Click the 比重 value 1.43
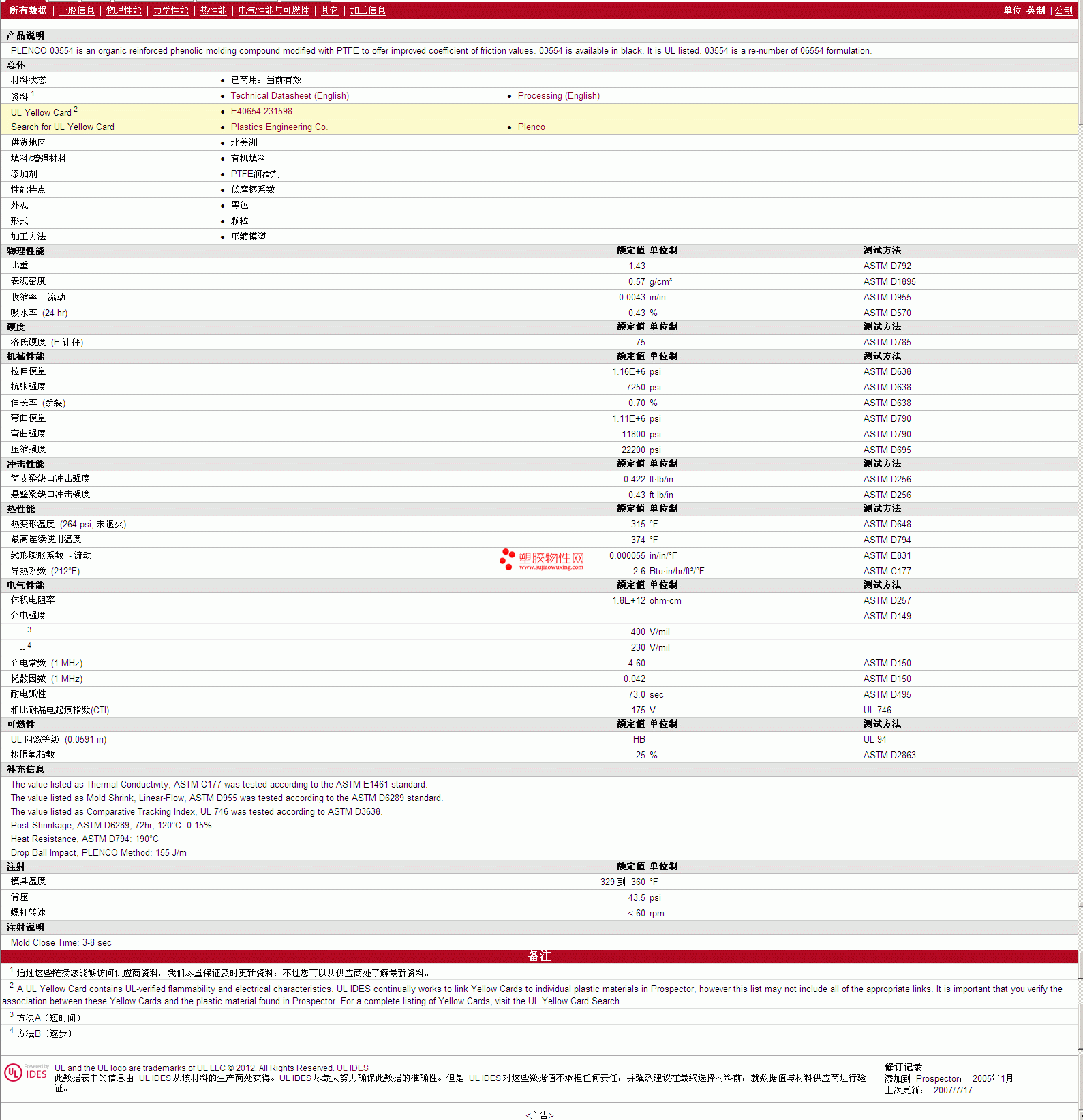1083x1120 pixels. click(637, 266)
